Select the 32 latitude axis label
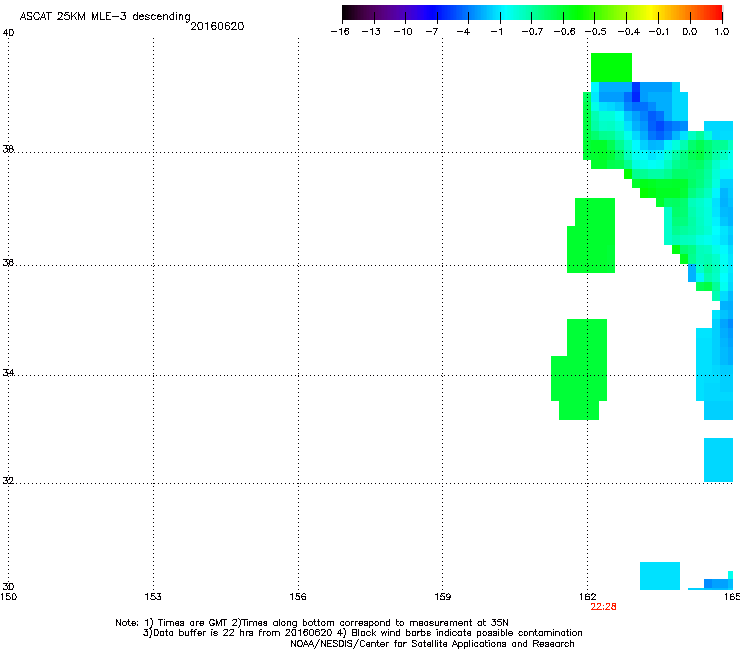This screenshot has height=650, width=740. (x=8, y=481)
